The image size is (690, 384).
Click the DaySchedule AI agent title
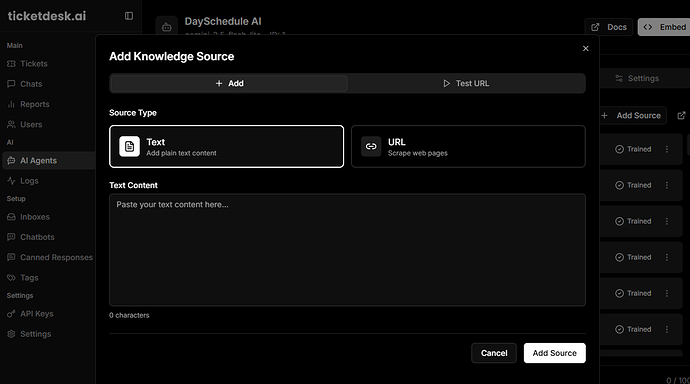[x=223, y=21]
